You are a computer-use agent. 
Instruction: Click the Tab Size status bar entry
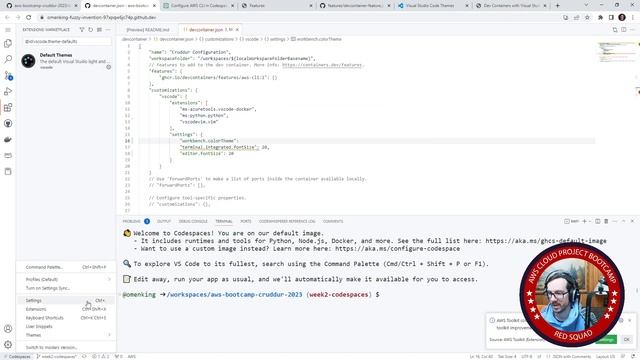pyautogui.click(x=507, y=356)
